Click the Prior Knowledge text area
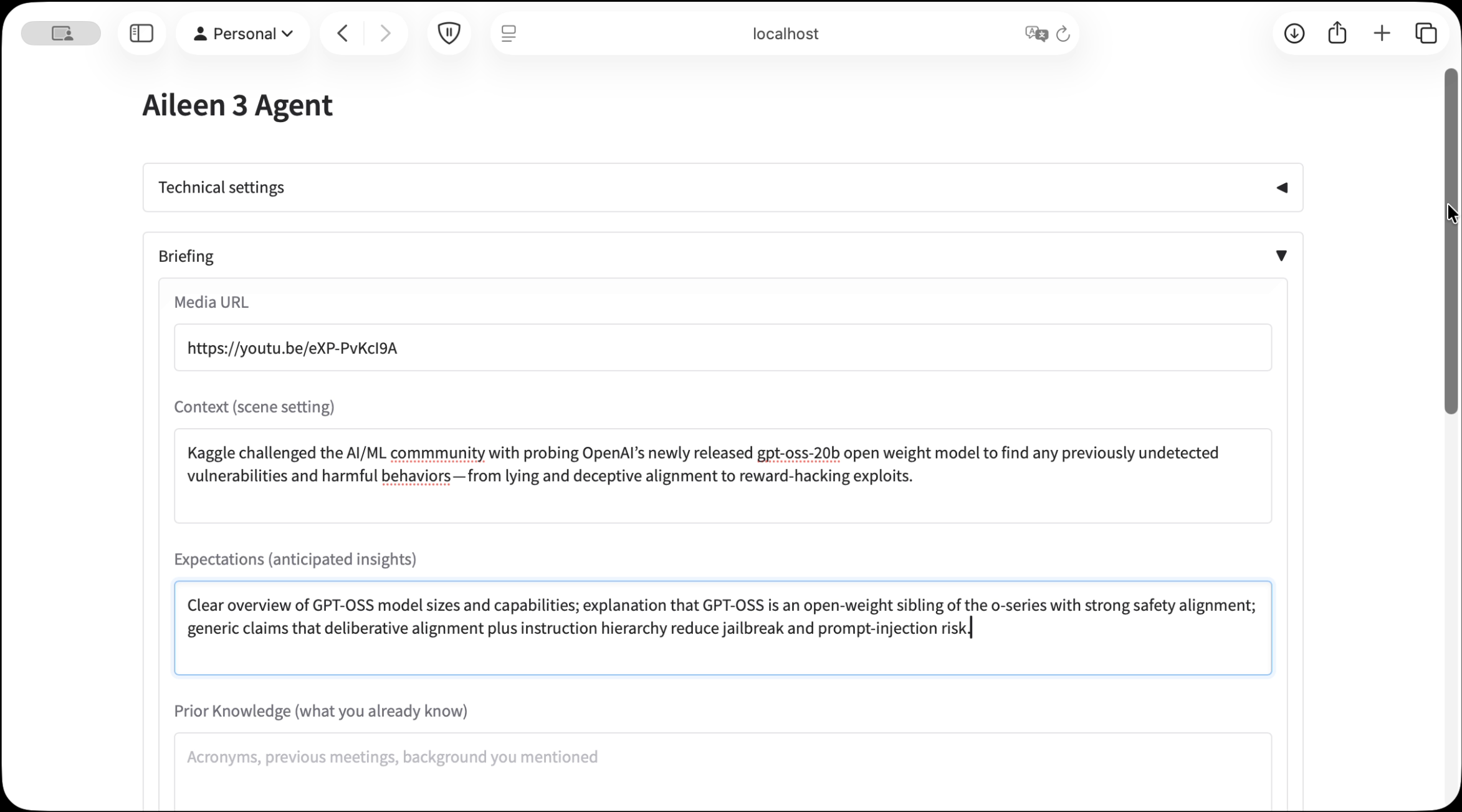The width and height of the screenshot is (1462, 812). click(x=722, y=770)
